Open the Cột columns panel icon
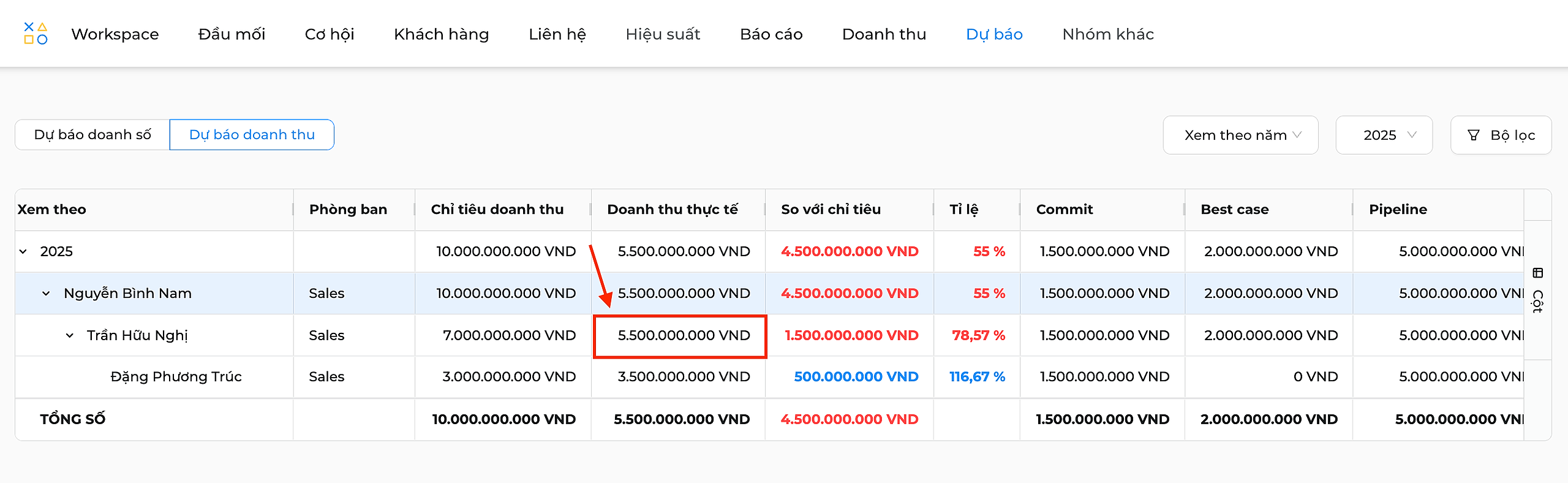Image resolution: width=1568 pixels, height=483 pixels. coord(1538,273)
